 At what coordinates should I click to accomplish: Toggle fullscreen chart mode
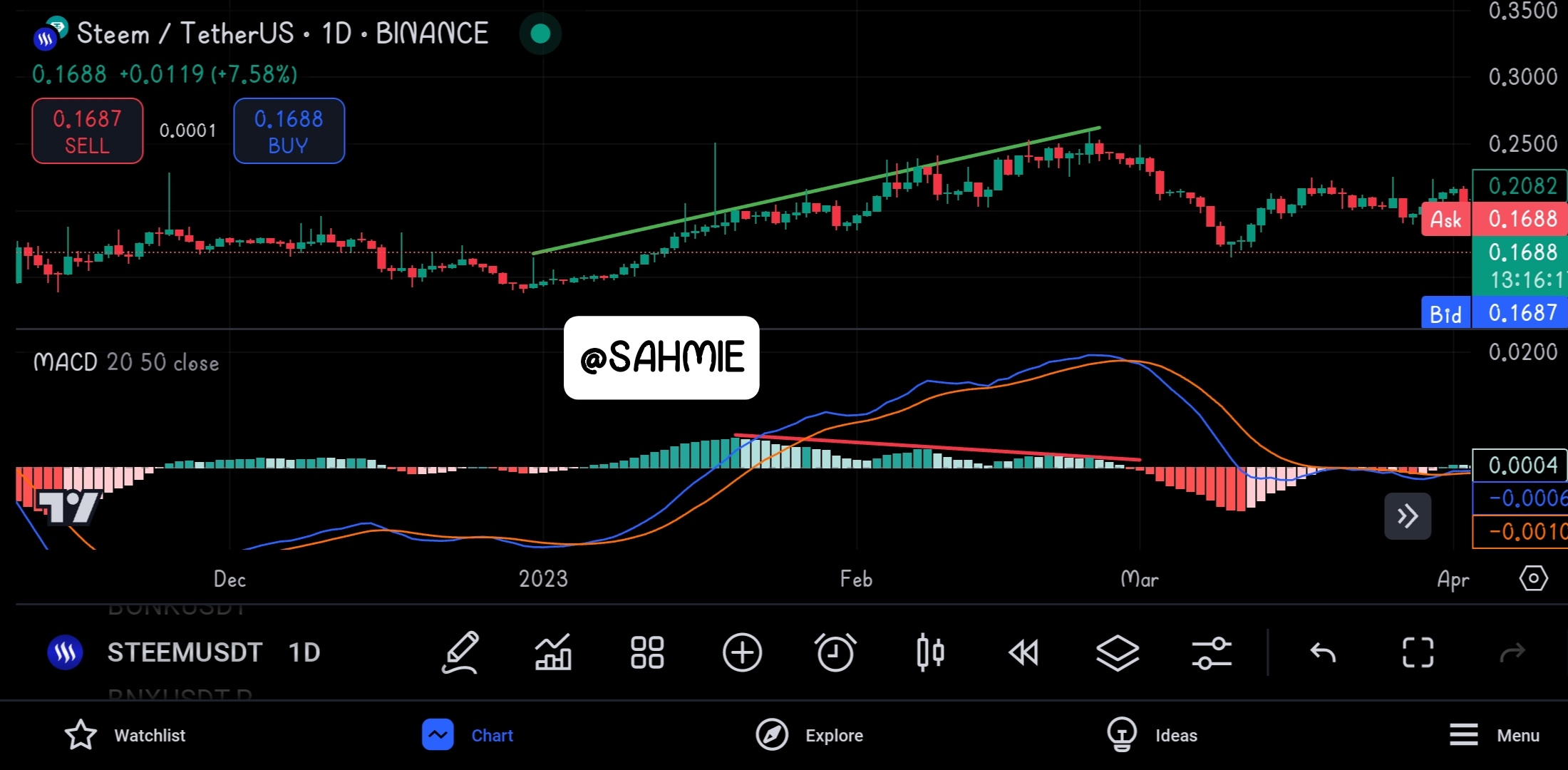point(1418,652)
